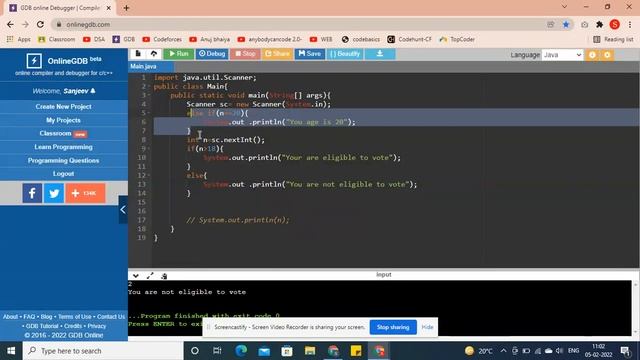Click the console copy icon

pyautogui.click(x=164, y=276)
